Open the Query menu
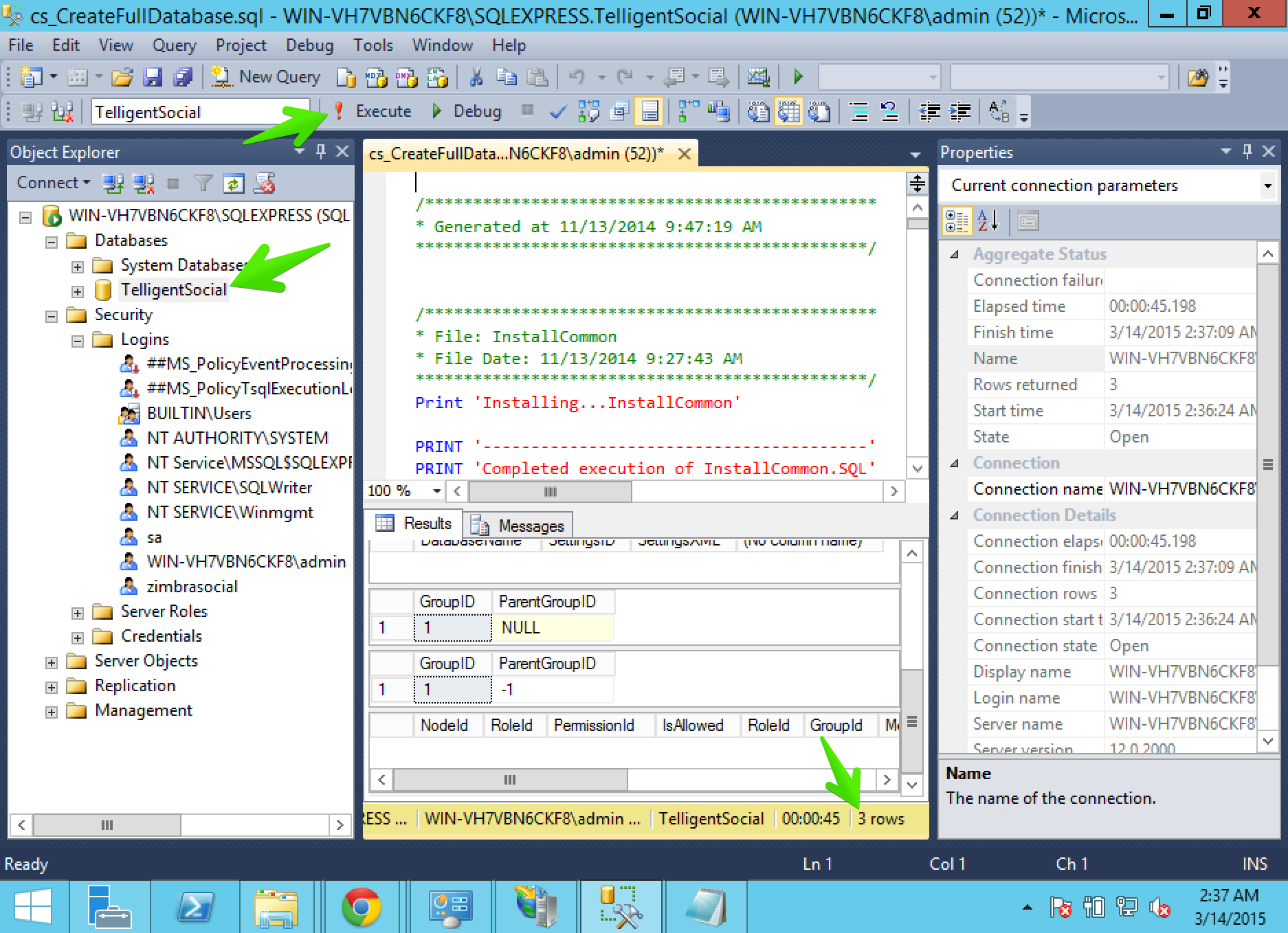Viewport: 1288px width, 933px height. pyautogui.click(x=174, y=45)
